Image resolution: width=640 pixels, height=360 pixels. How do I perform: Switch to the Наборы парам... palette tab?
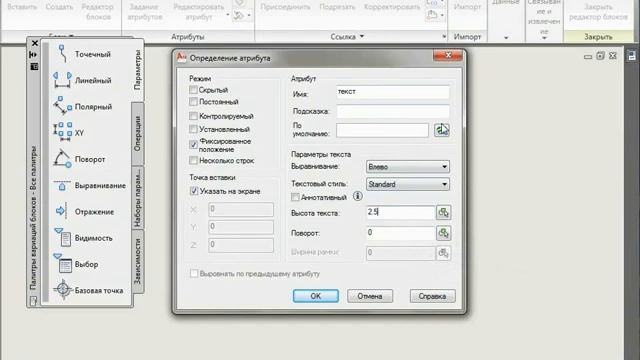[x=138, y=197]
